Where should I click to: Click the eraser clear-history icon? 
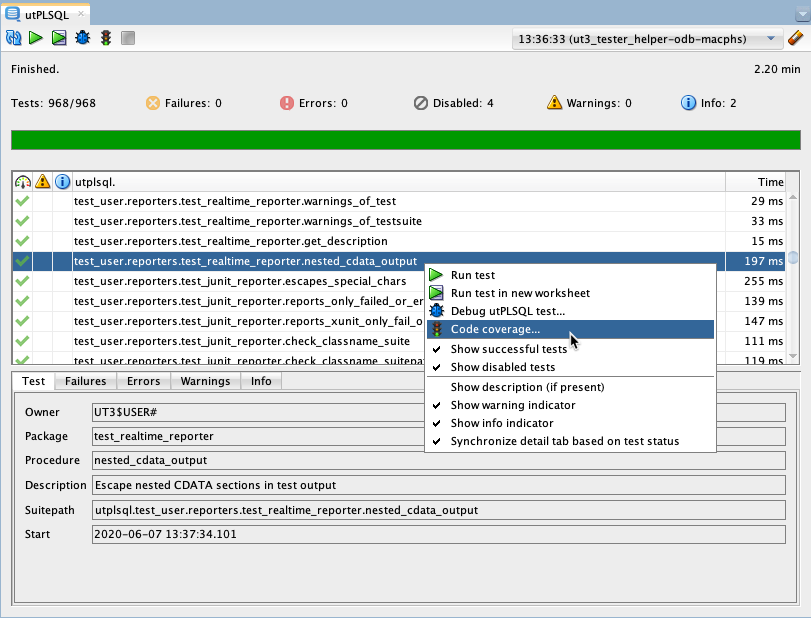pos(796,38)
